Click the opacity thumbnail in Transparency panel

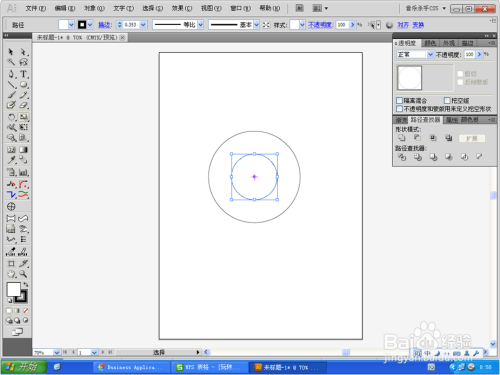409,78
